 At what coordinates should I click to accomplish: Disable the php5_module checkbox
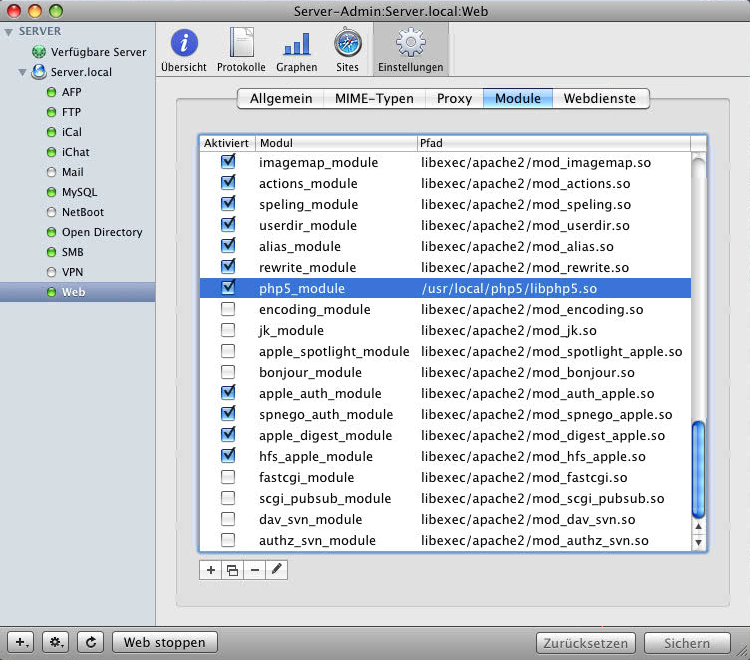pos(228,288)
